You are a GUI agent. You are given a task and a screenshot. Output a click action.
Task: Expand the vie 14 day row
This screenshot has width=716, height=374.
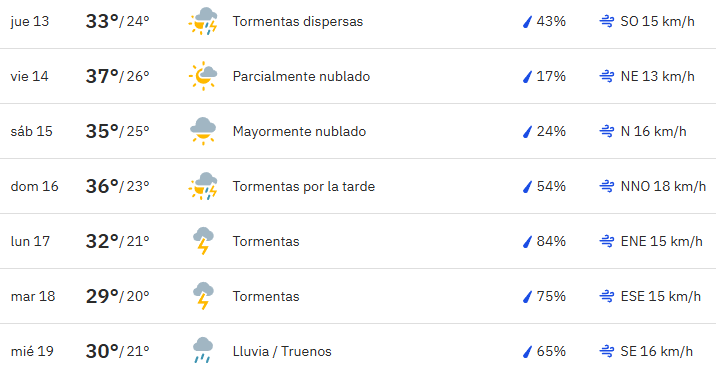click(358, 76)
